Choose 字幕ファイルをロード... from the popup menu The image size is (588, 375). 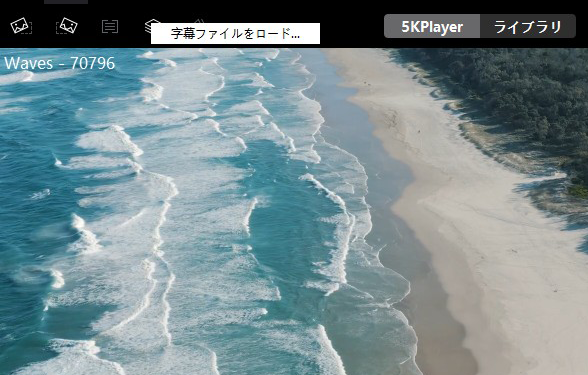235,33
